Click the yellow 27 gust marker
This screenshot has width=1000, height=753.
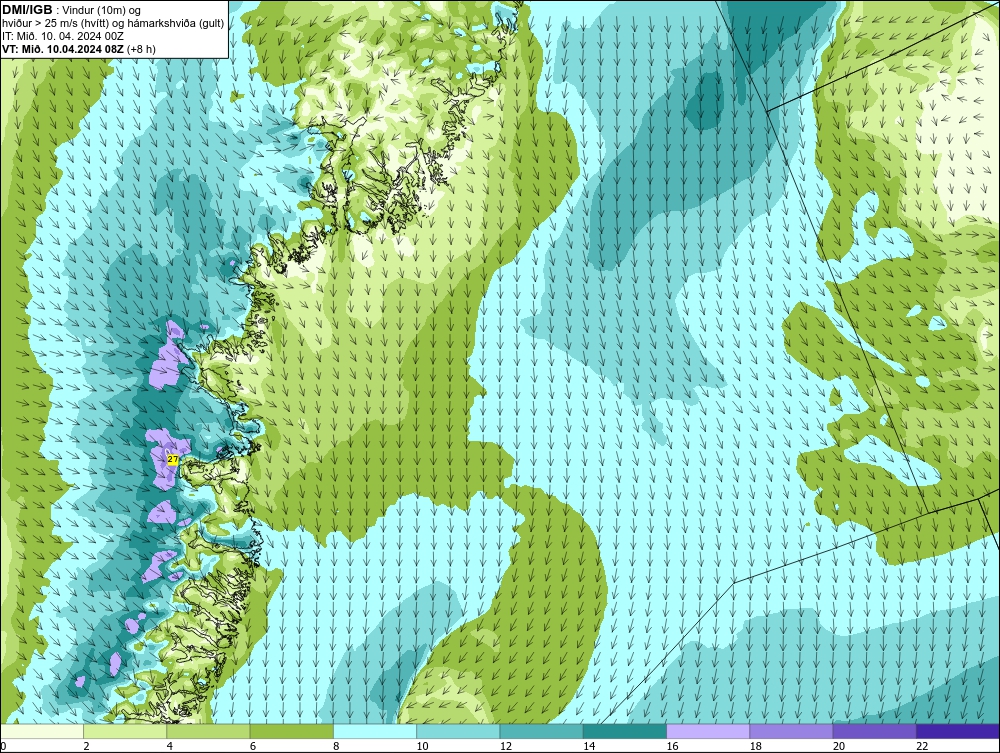pyautogui.click(x=173, y=459)
